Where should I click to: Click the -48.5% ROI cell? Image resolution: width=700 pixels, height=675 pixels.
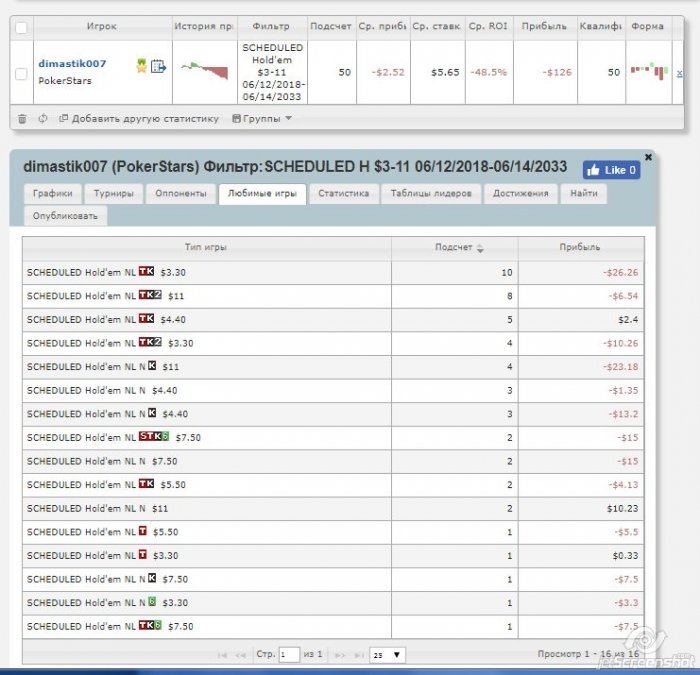[489, 72]
